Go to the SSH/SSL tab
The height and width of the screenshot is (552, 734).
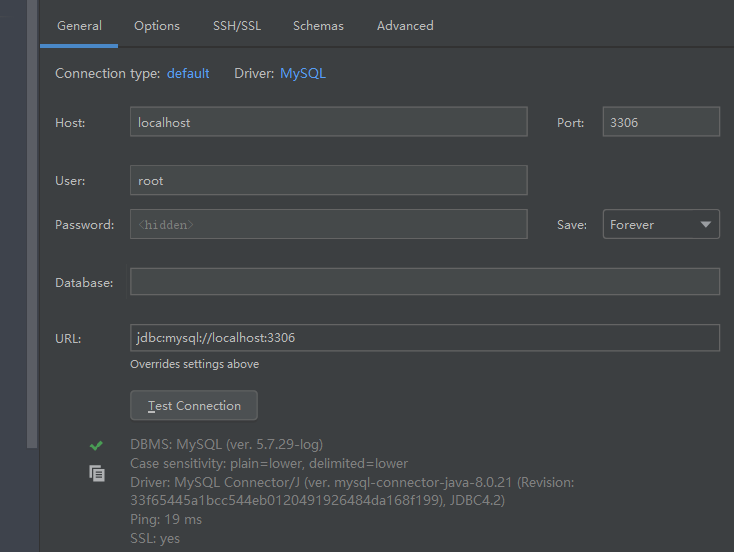[x=237, y=26]
